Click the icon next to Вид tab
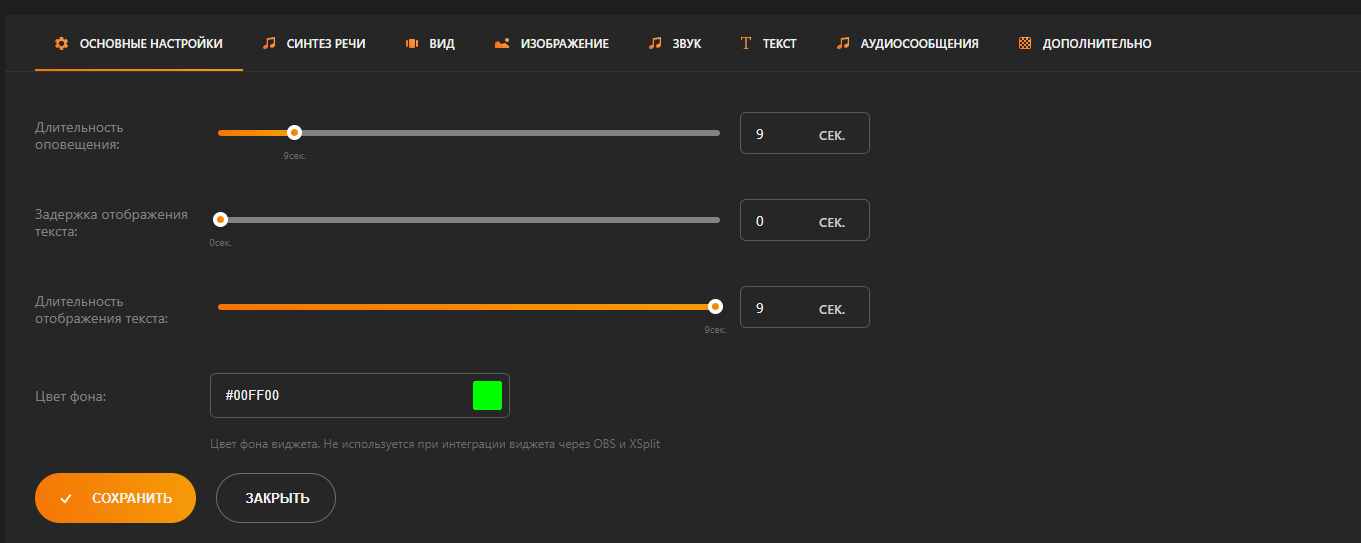The height and width of the screenshot is (543, 1361). [412, 44]
